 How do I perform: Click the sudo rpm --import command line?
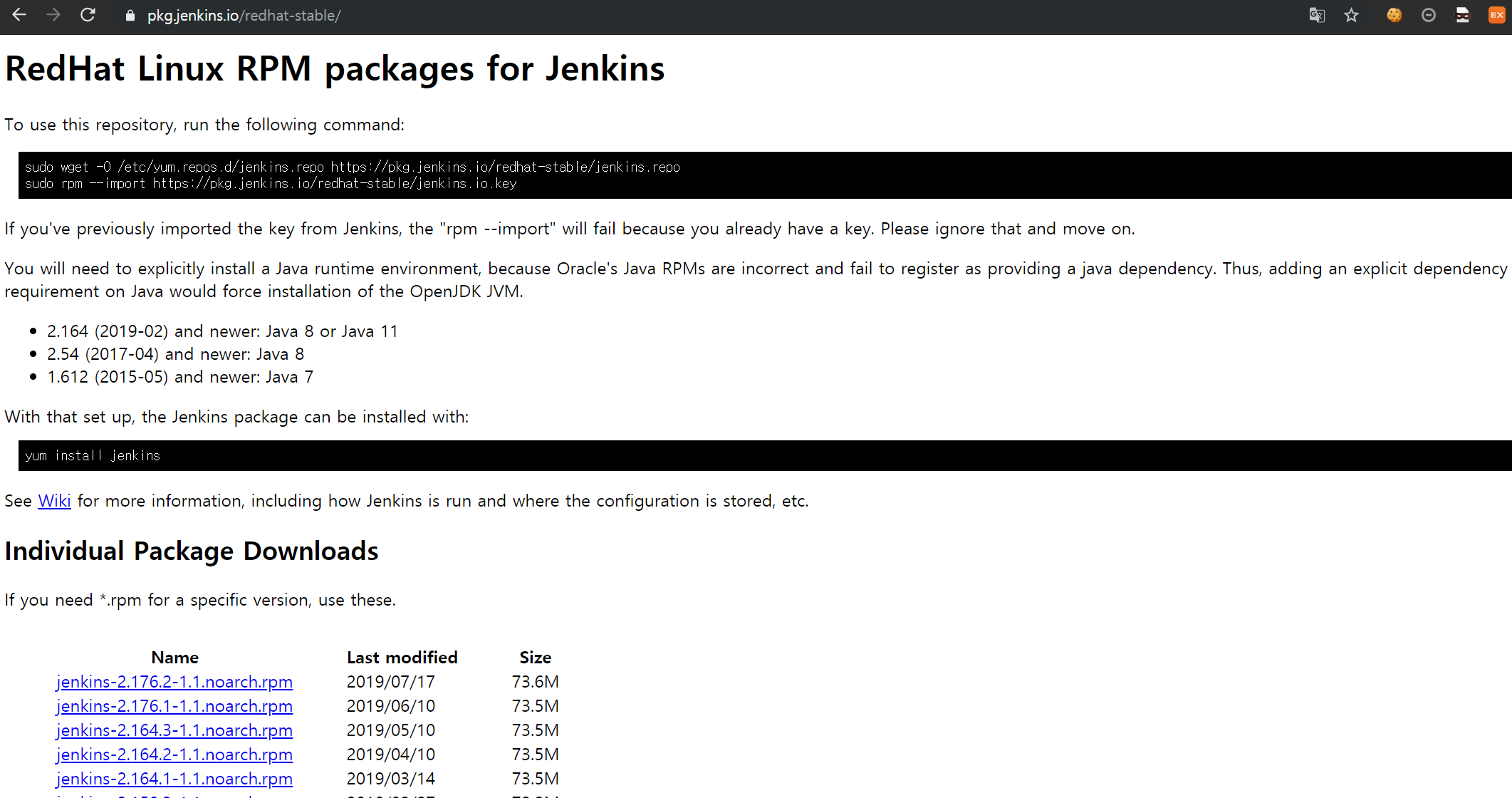(271, 184)
